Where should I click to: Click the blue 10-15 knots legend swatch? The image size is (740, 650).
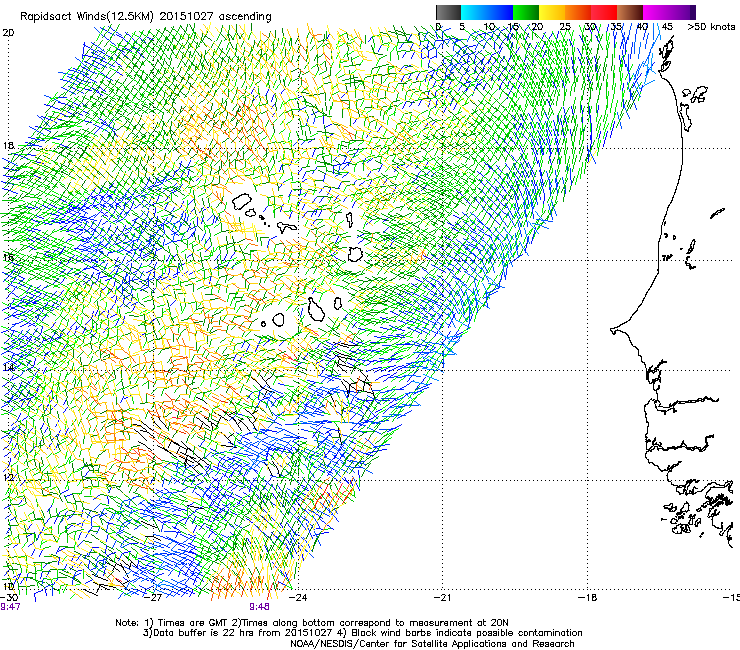pyautogui.click(x=500, y=12)
